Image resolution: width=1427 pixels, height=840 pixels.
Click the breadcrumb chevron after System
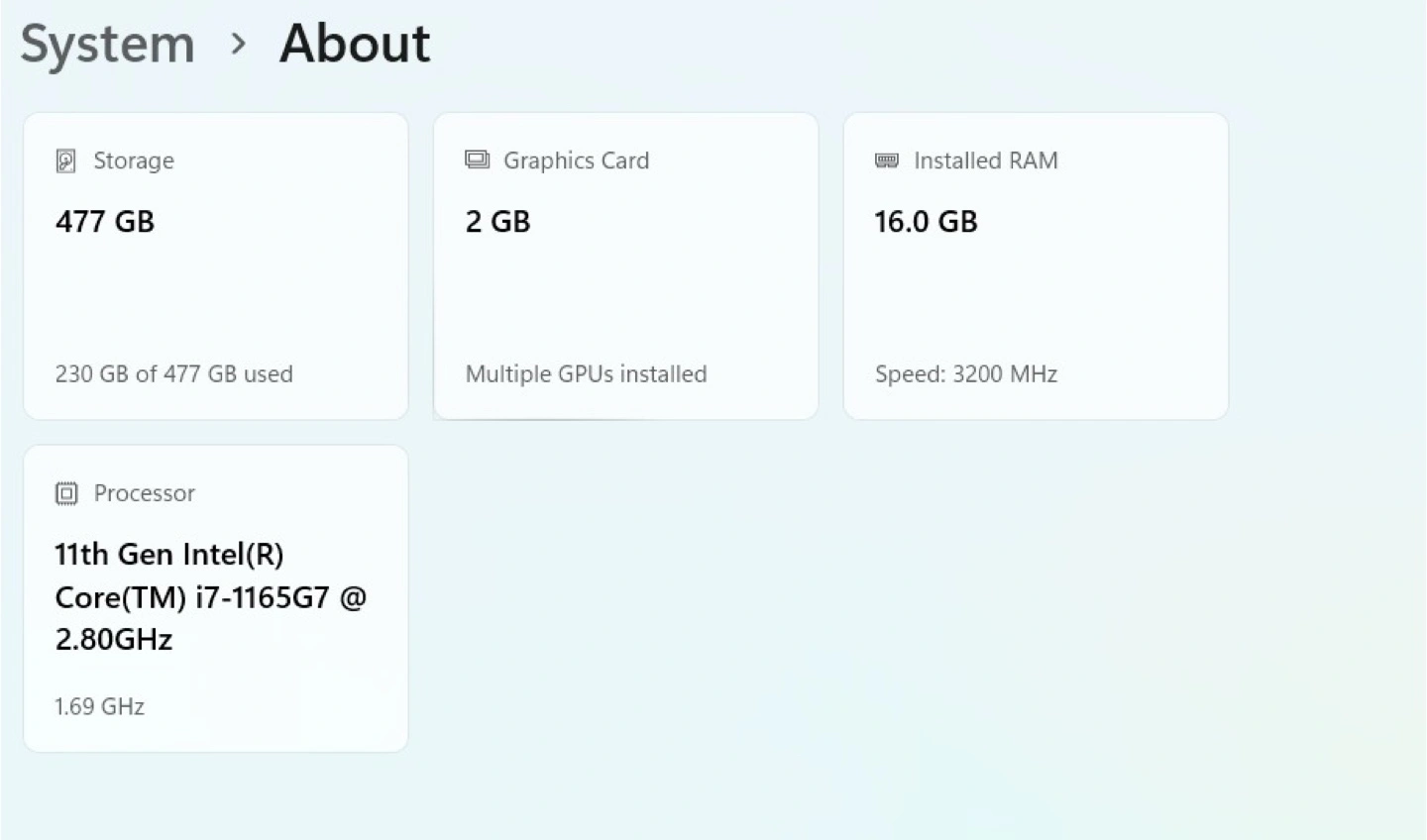click(x=238, y=45)
